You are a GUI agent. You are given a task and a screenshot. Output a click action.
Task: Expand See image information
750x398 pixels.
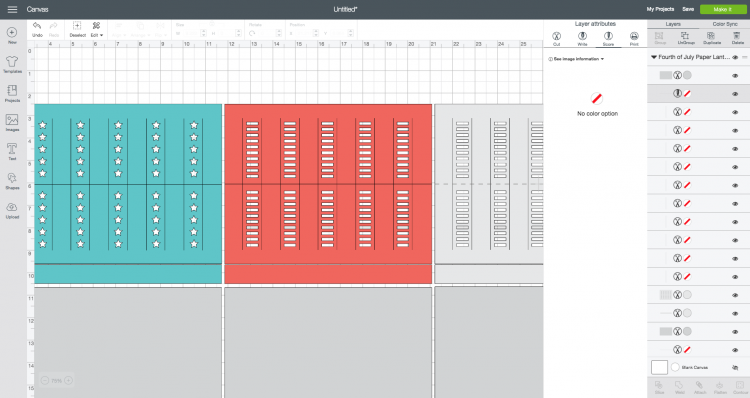pos(576,59)
